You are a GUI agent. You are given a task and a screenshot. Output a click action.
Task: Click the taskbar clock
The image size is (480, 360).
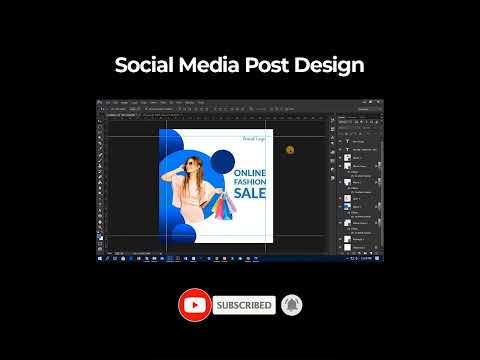[367, 258]
